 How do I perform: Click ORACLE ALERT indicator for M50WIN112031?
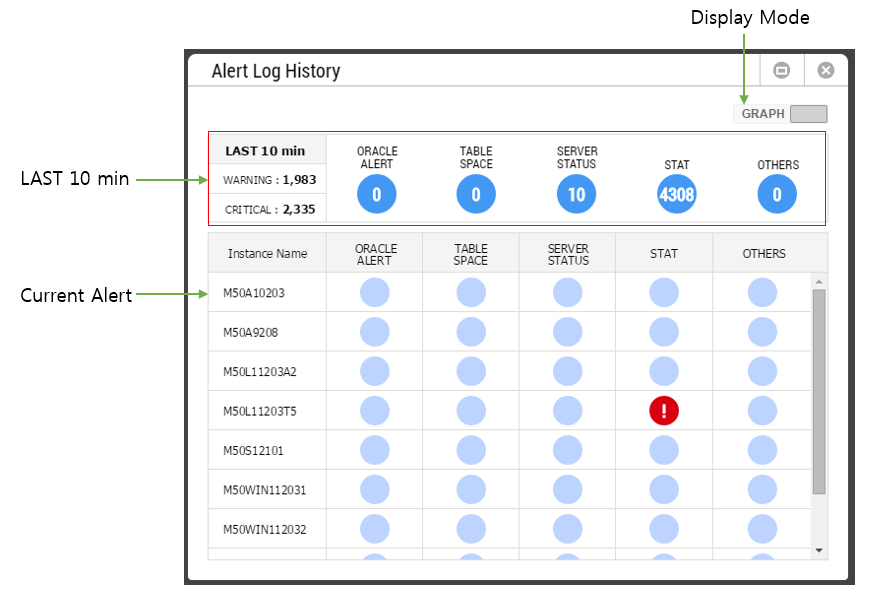375,490
